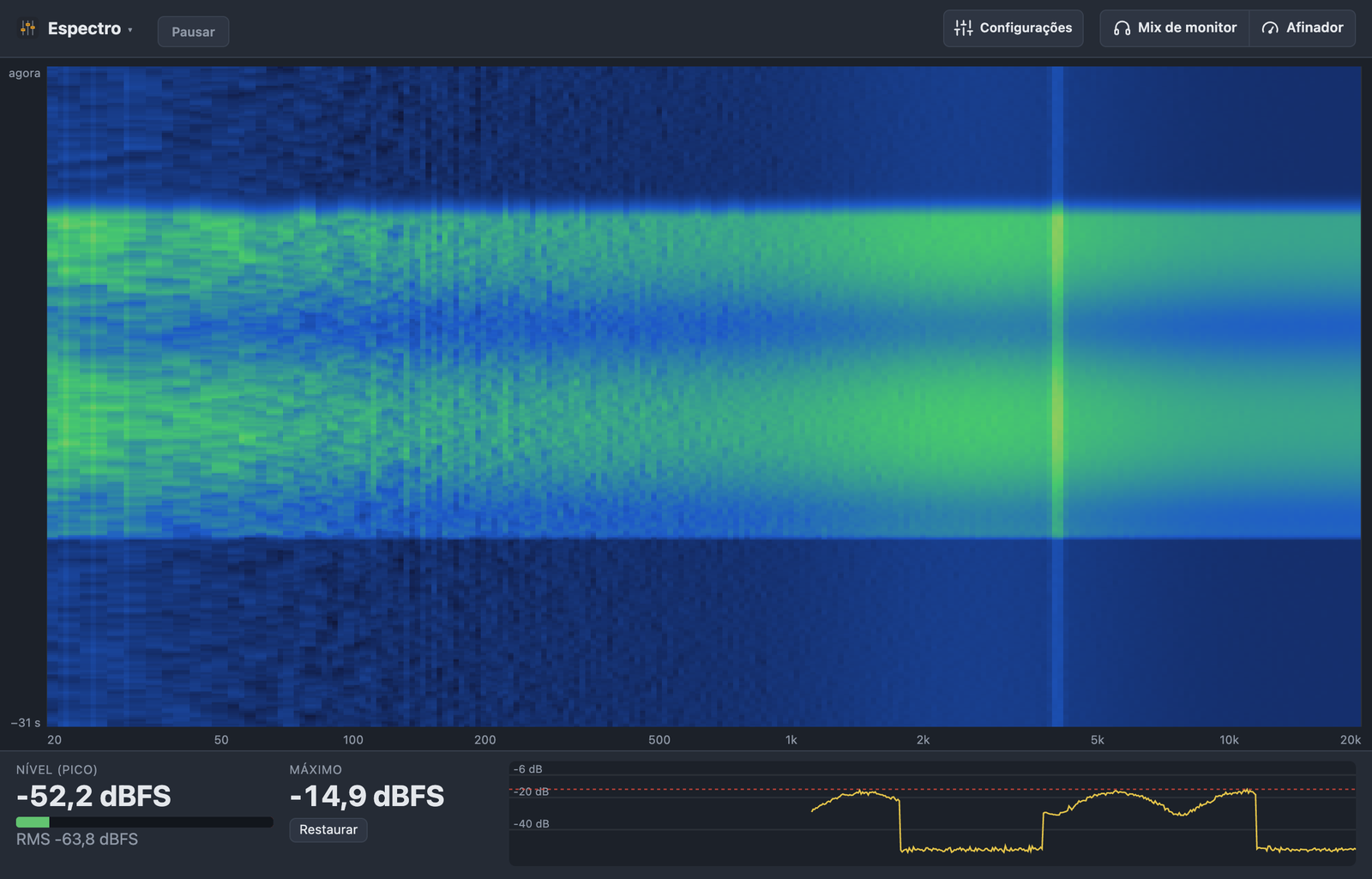
Task: Click the spectrogram vertical tone line
Action: coord(1057,396)
